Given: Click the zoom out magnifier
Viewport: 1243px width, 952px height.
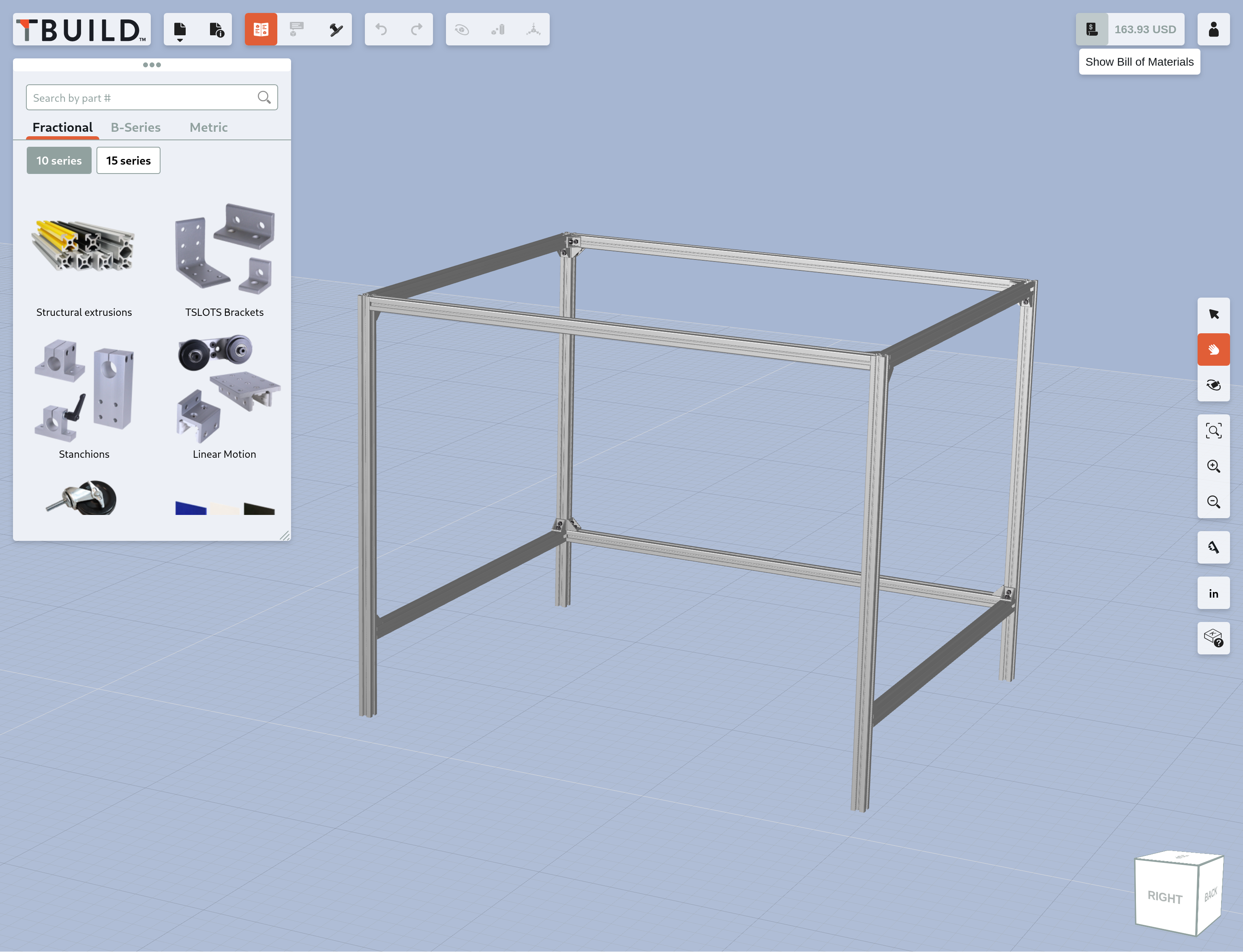Looking at the screenshot, I should (x=1213, y=502).
